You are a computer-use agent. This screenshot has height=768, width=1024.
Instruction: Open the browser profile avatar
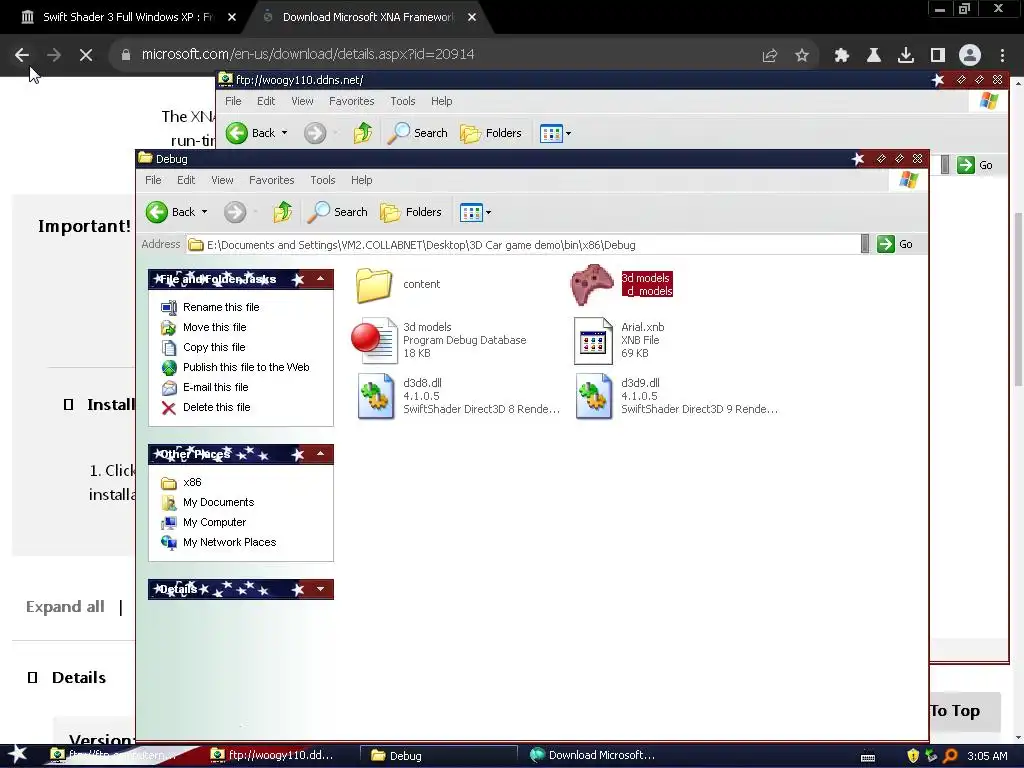tap(970, 56)
